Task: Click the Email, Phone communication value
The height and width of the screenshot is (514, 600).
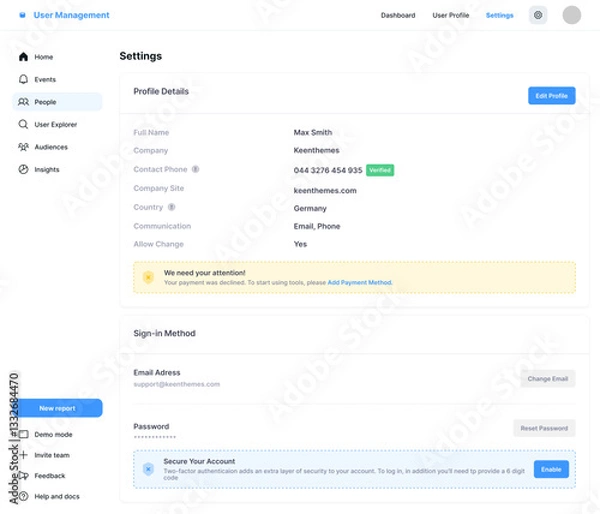Action: point(317,226)
